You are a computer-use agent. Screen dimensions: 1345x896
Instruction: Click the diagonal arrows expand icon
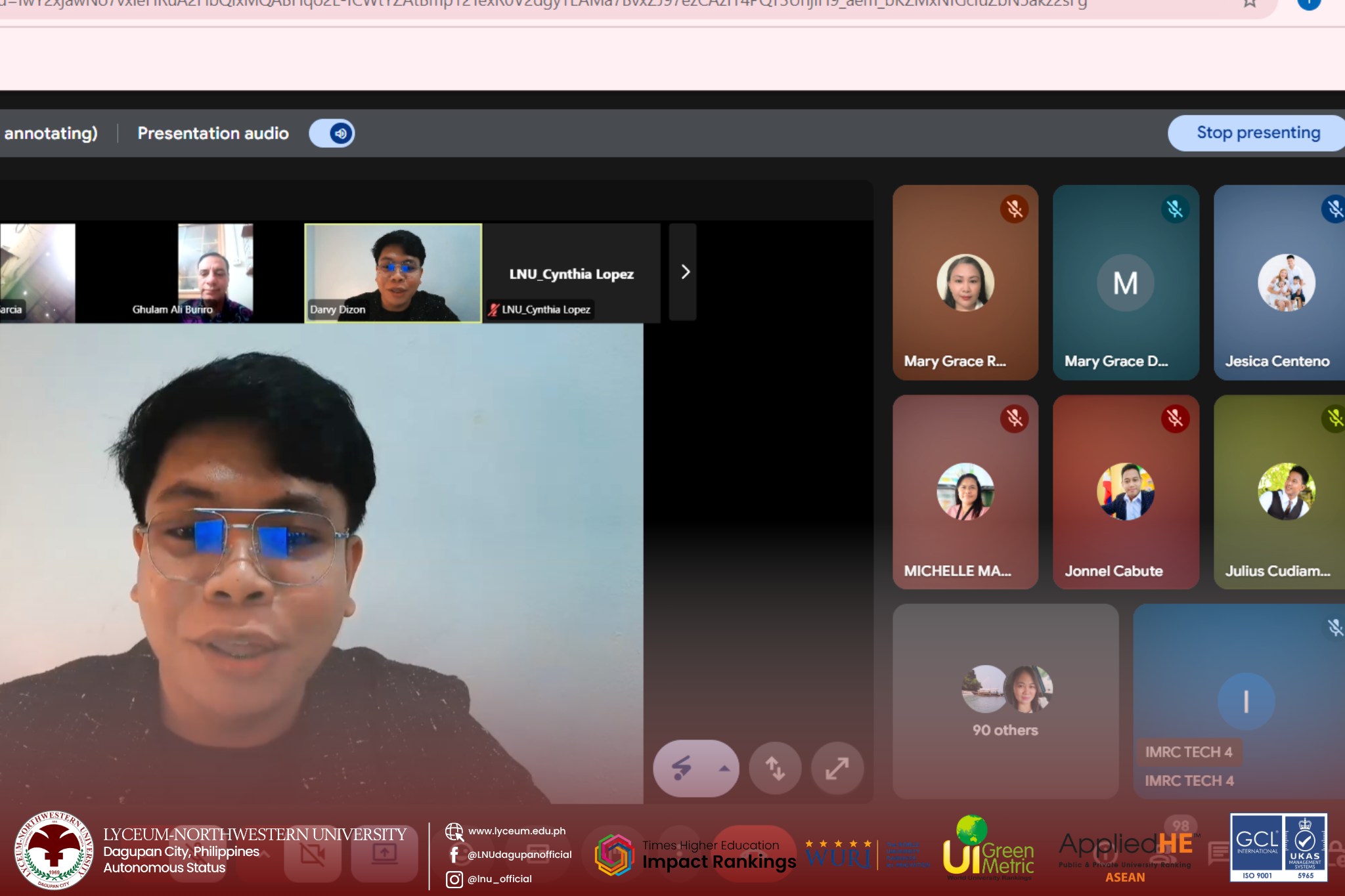click(837, 768)
